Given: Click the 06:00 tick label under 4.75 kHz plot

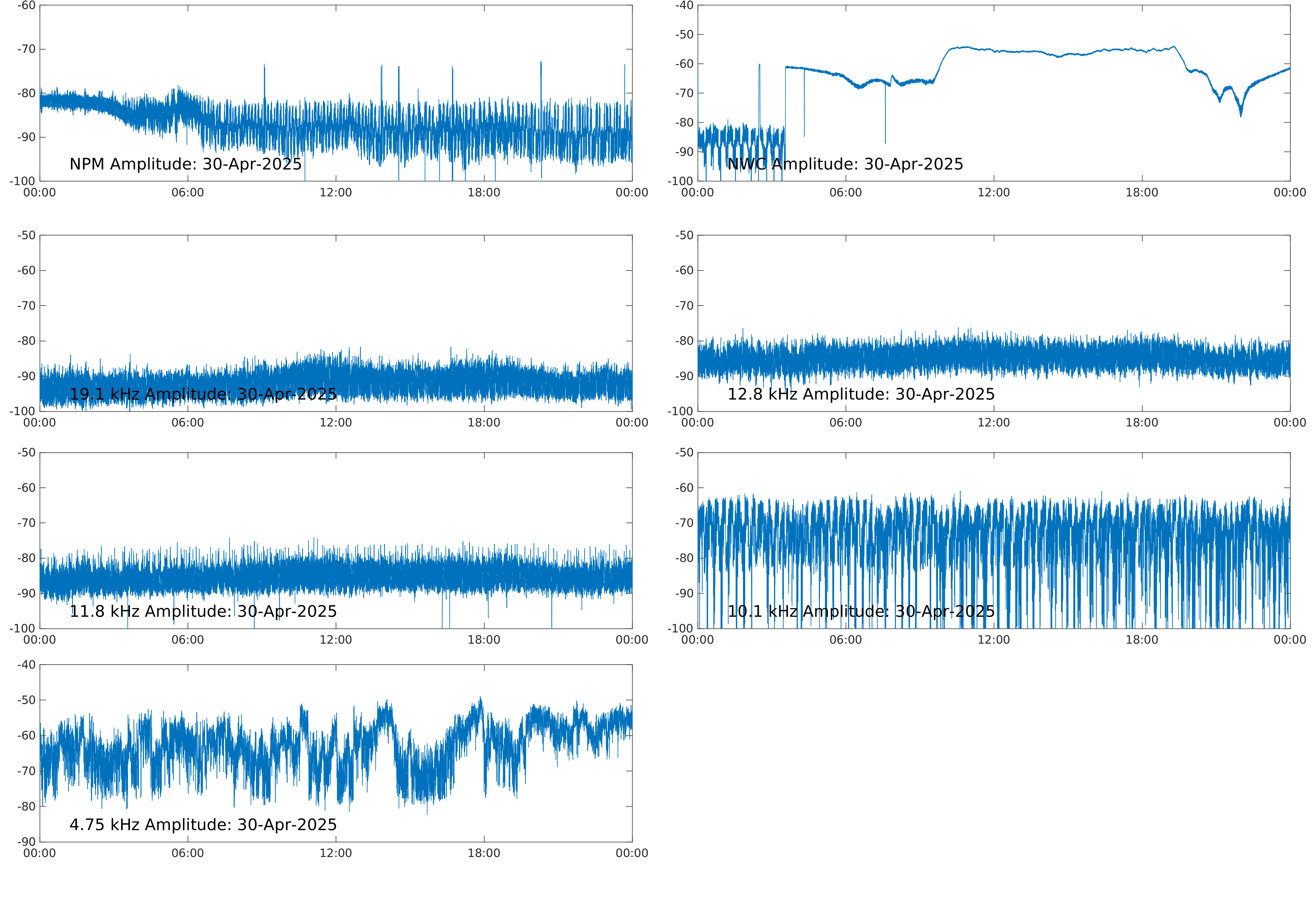Looking at the screenshot, I should pyautogui.click(x=188, y=853).
